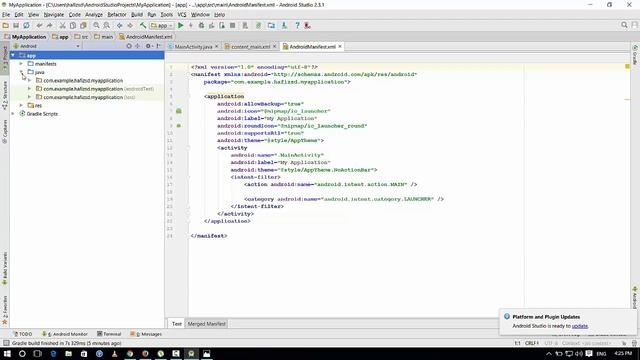640x360 pixels.
Task: Collapse the java folder arrow
Action: pyautogui.click(x=21, y=72)
